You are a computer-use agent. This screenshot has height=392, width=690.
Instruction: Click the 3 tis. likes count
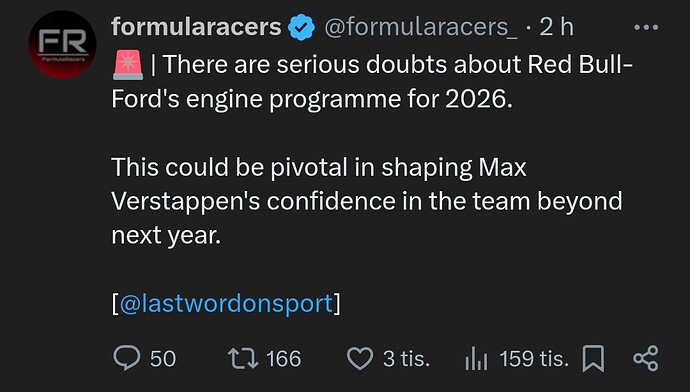pyautogui.click(x=406, y=359)
